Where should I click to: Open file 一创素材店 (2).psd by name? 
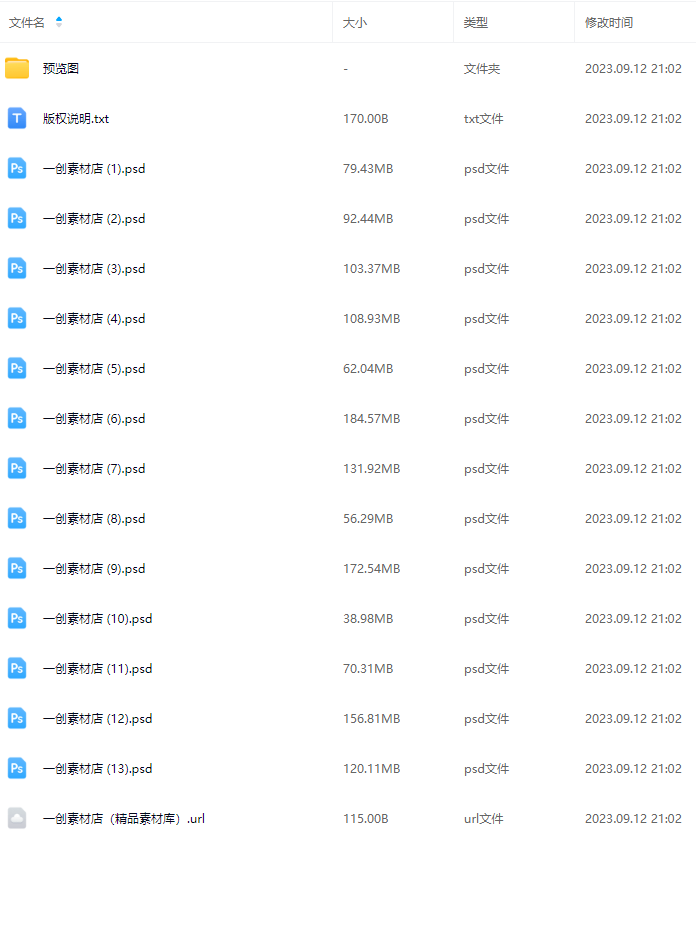[x=94, y=219]
